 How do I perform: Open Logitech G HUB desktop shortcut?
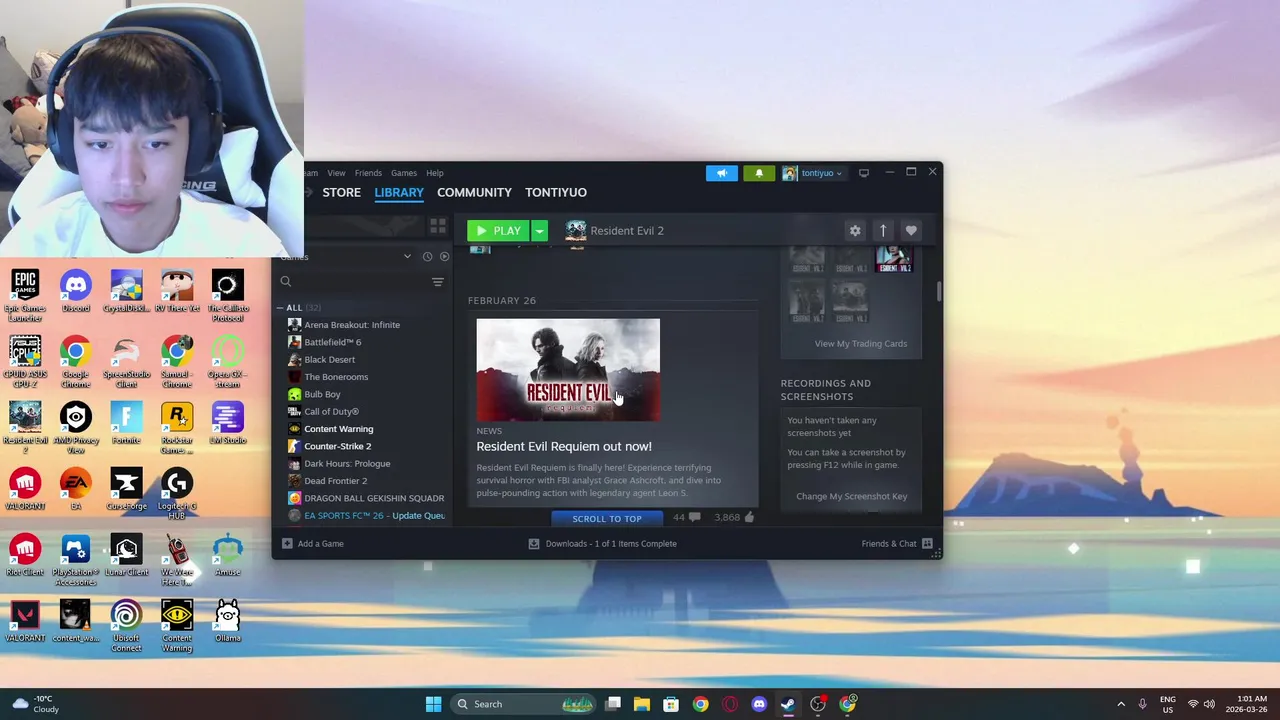click(177, 494)
